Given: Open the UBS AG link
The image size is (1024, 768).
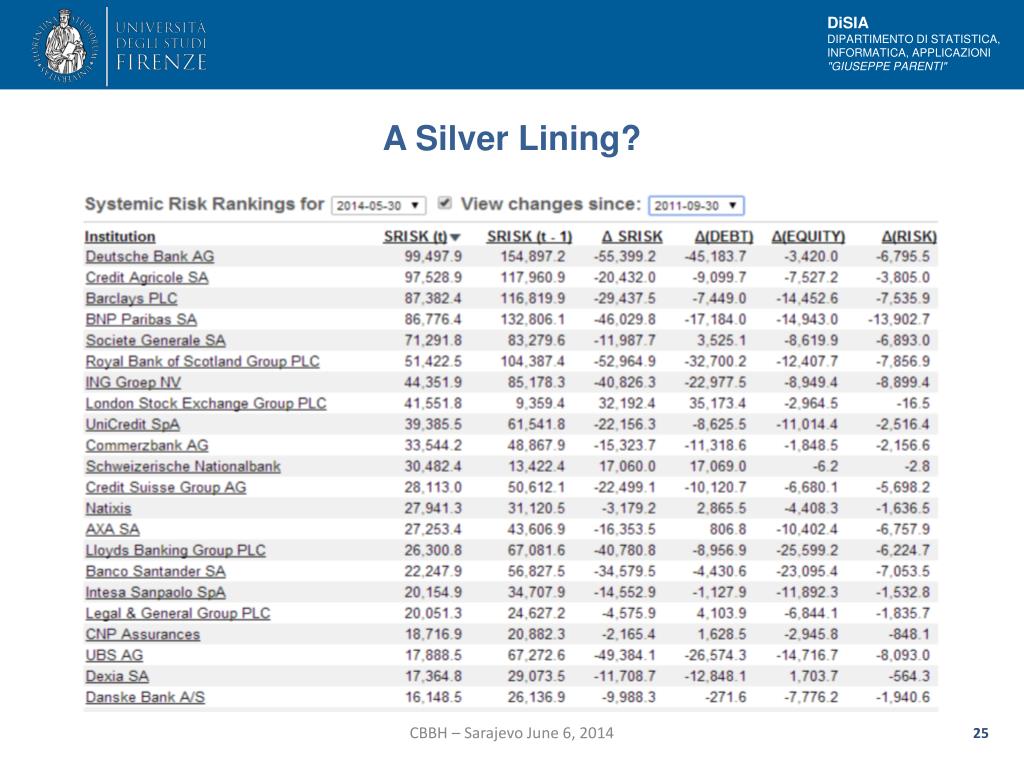Looking at the screenshot, I should [114, 655].
